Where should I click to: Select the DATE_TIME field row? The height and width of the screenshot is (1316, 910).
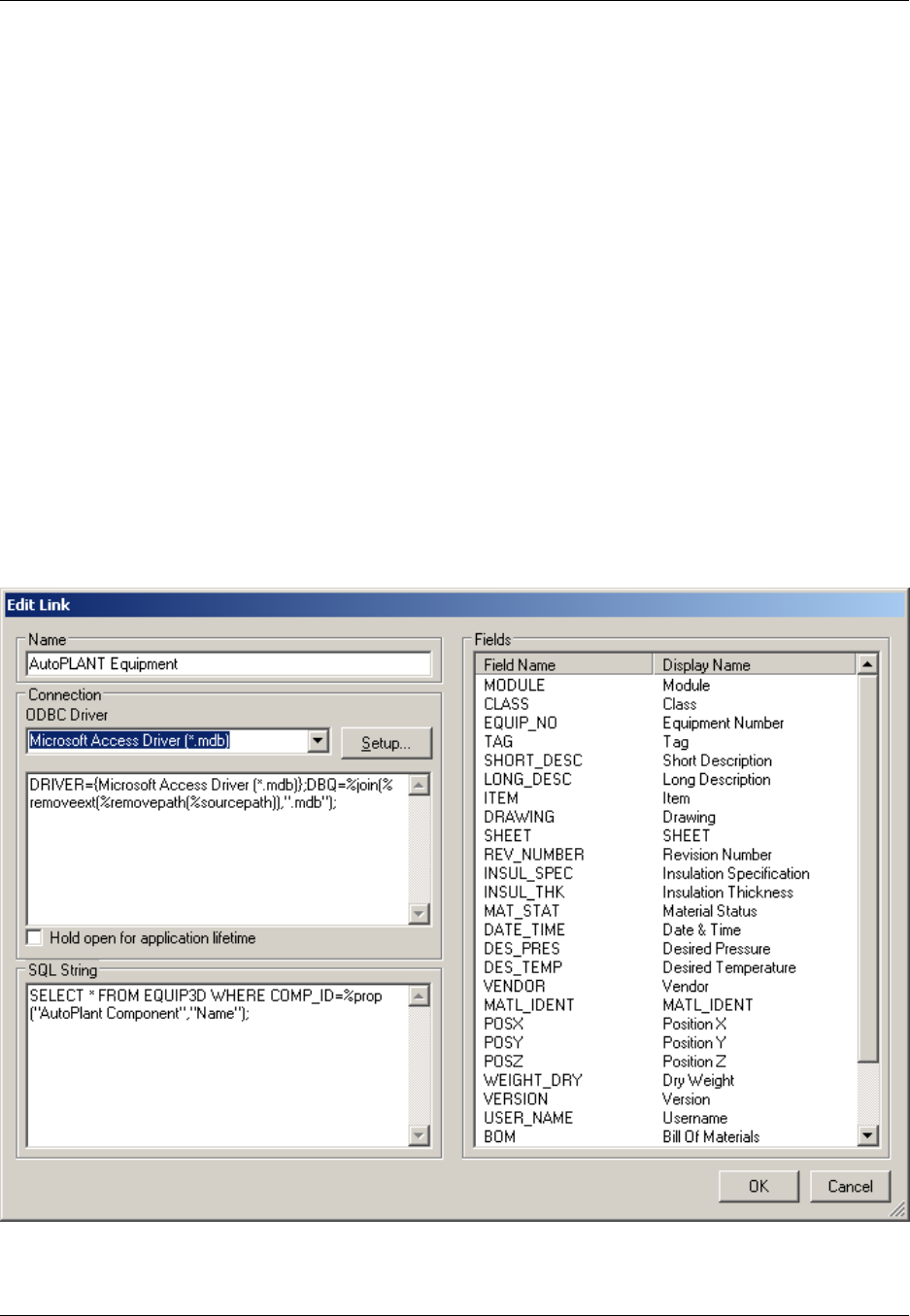pos(666,930)
